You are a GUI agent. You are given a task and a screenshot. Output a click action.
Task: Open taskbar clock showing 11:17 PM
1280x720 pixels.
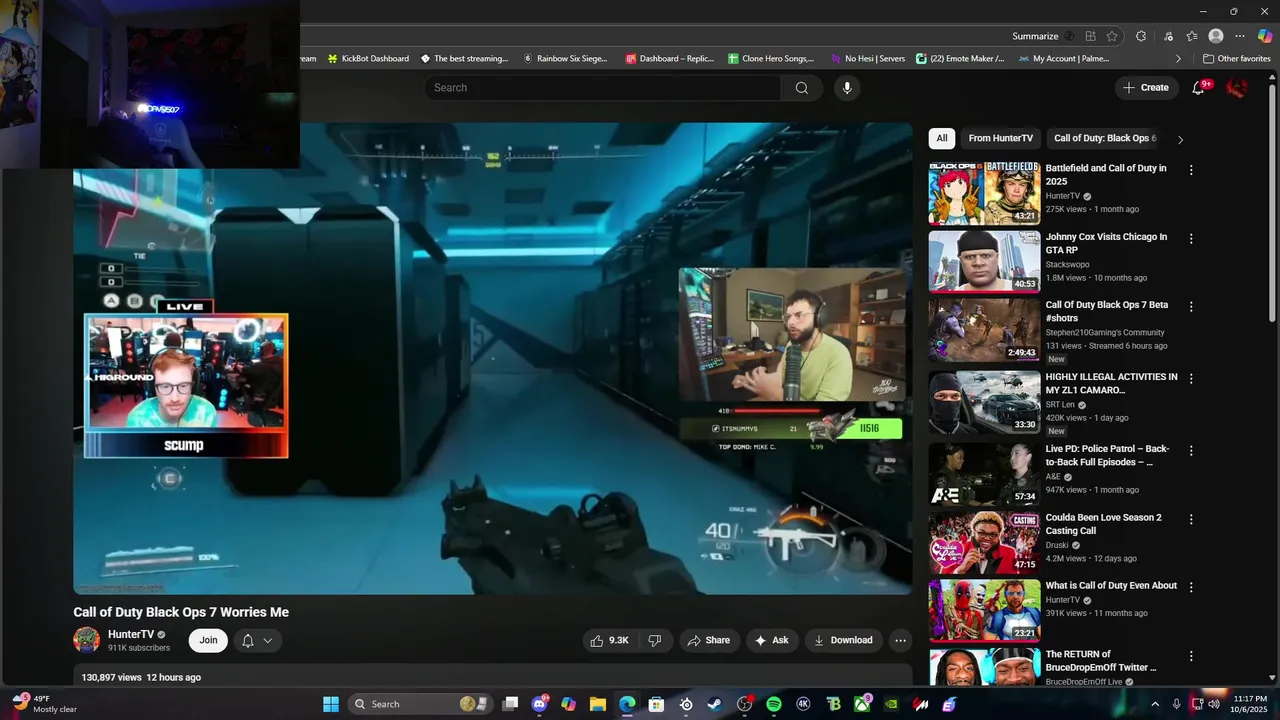(1250, 704)
